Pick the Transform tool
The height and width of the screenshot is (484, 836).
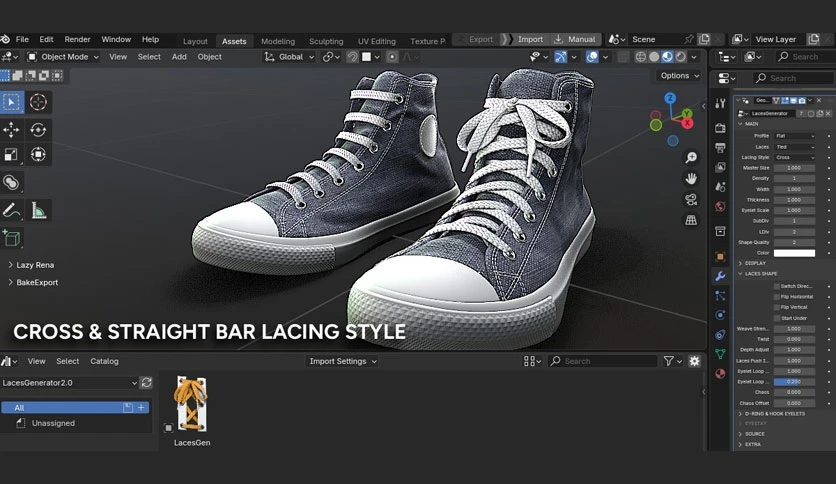[38, 155]
